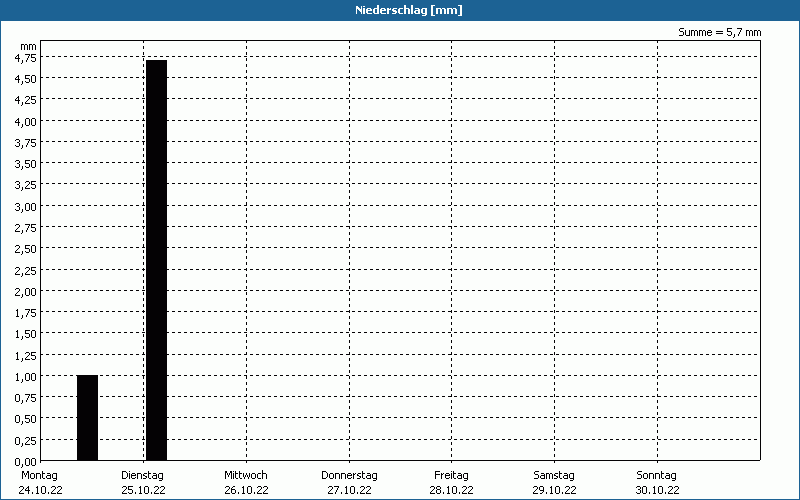
Task: Click the 1,25 y-axis value
Action: (26, 356)
